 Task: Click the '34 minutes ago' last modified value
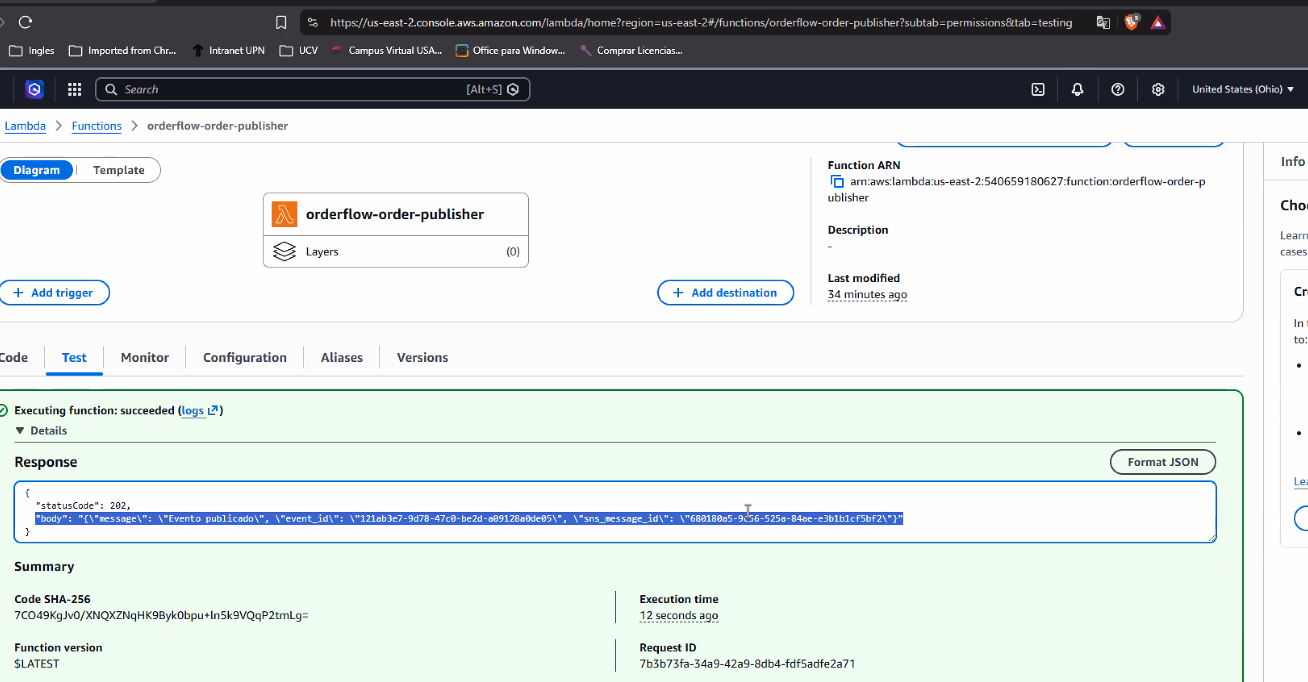tap(867, 294)
